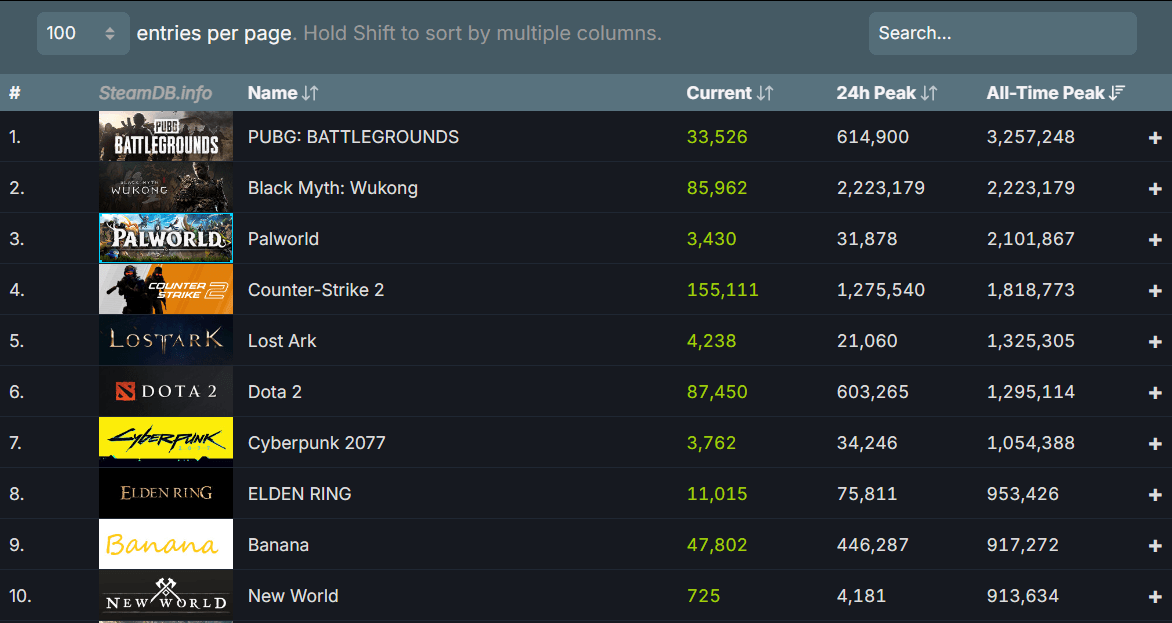Click the Dota 2 logo image
1172x623 pixels.
[166, 391]
